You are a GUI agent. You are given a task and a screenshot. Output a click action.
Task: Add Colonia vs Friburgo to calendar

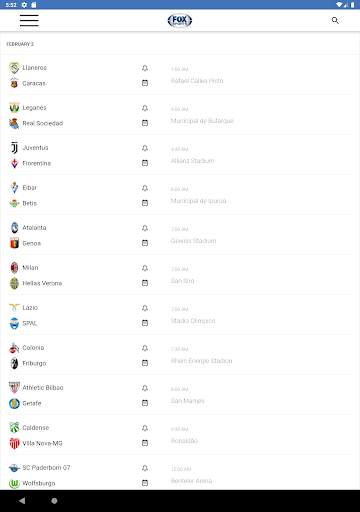pos(145,363)
